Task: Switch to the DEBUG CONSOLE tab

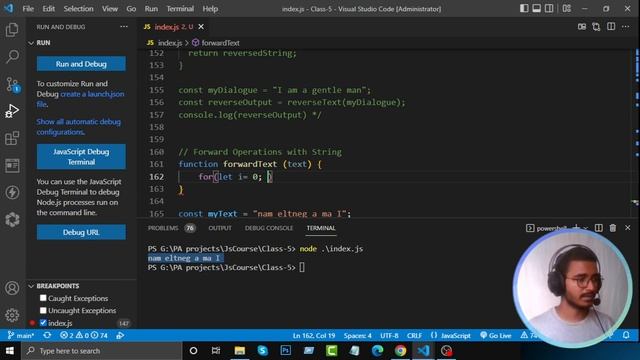Action: point(269,228)
